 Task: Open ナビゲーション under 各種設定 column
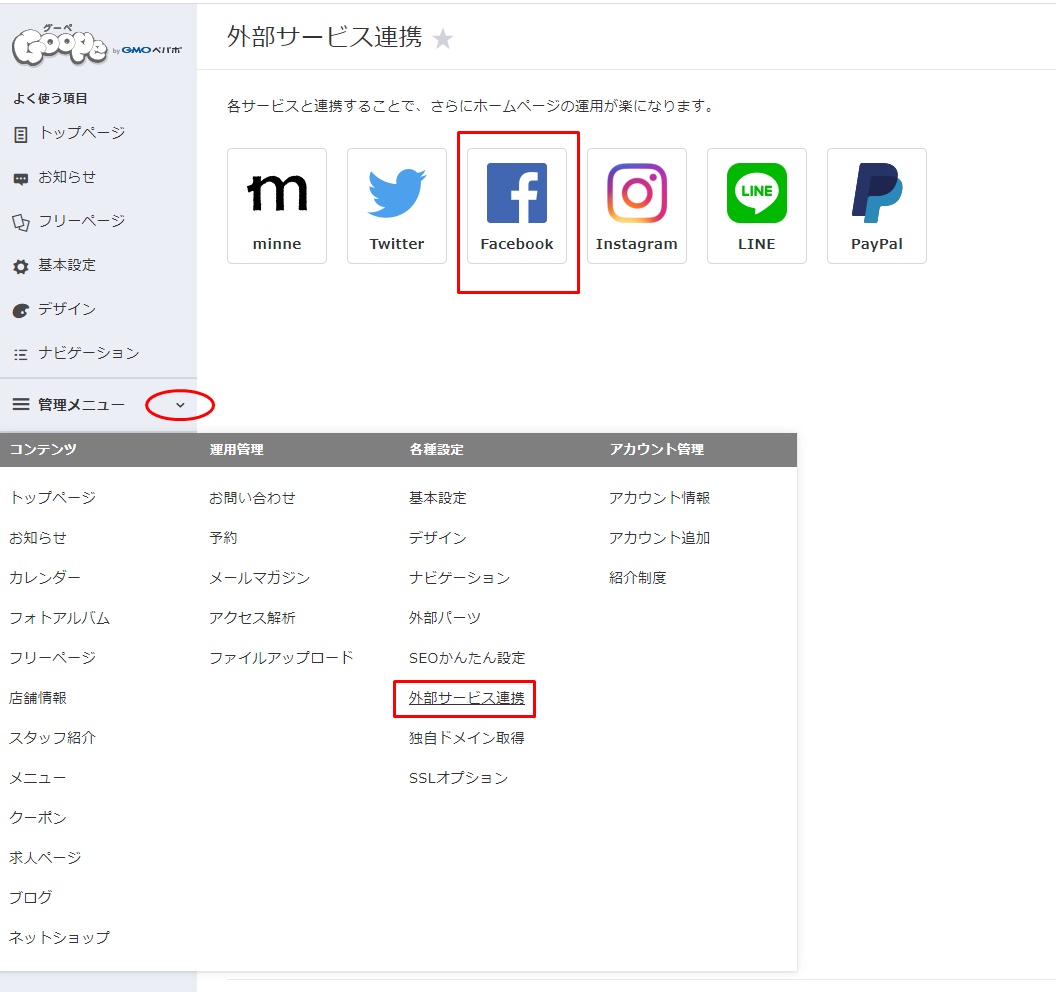[459, 578]
